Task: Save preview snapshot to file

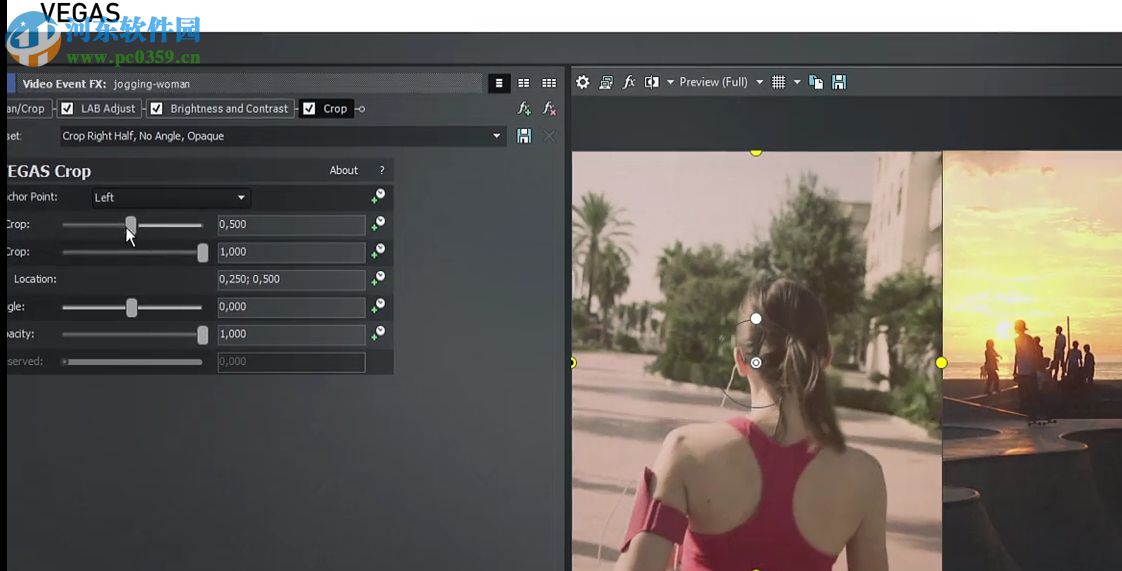Action: tap(839, 82)
